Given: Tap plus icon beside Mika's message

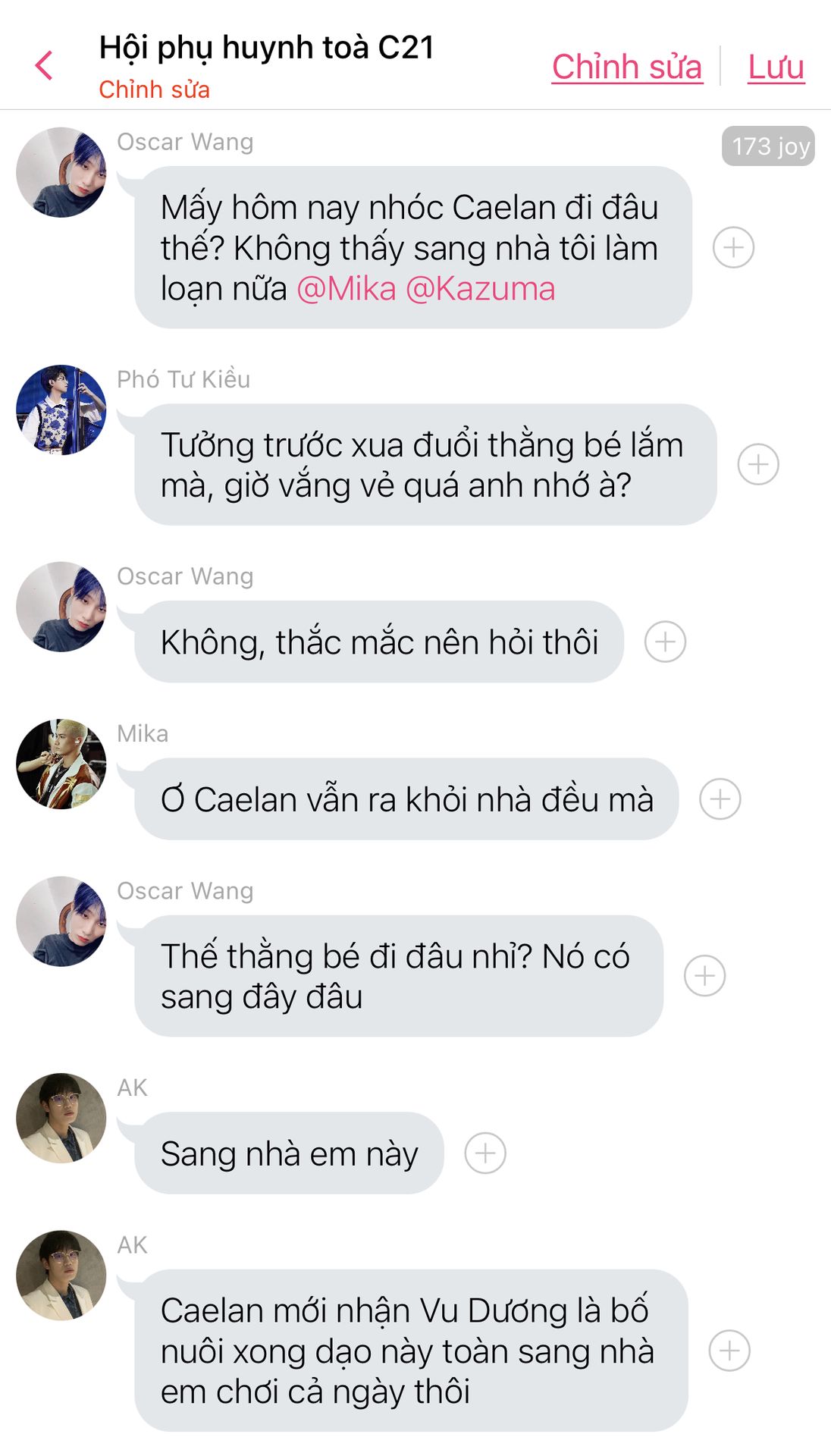Looking at the screenshot, I should coord(720,799).
